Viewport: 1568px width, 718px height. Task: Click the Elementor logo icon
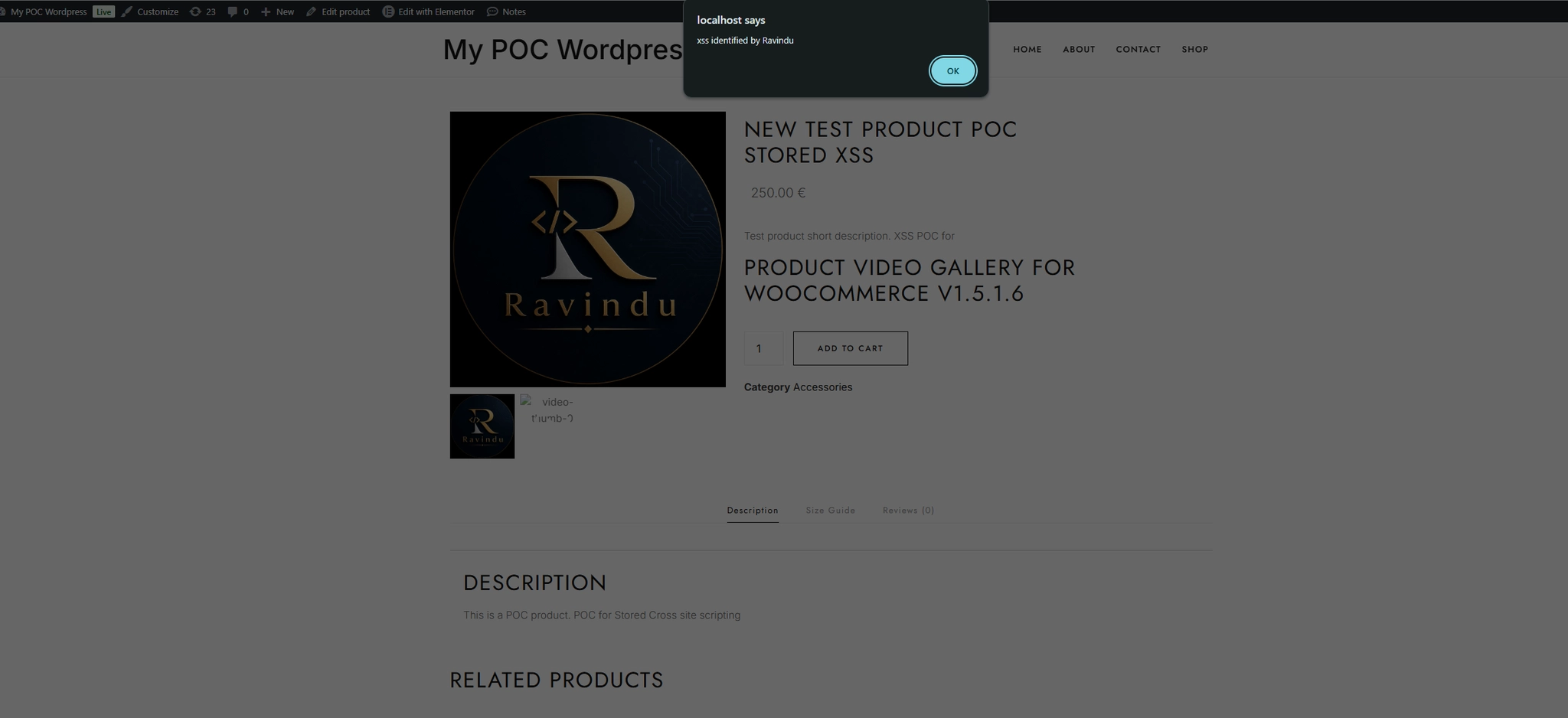tap(388, 11)
